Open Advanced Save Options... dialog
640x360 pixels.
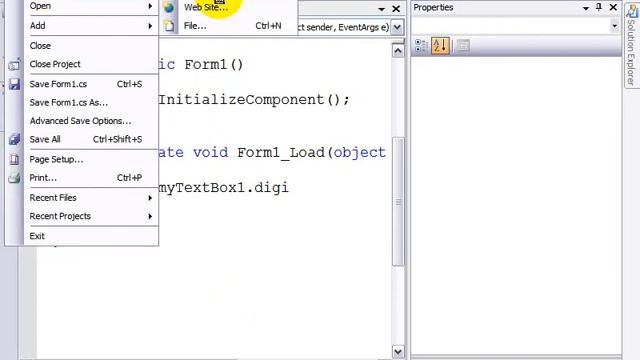coord(91,121)
